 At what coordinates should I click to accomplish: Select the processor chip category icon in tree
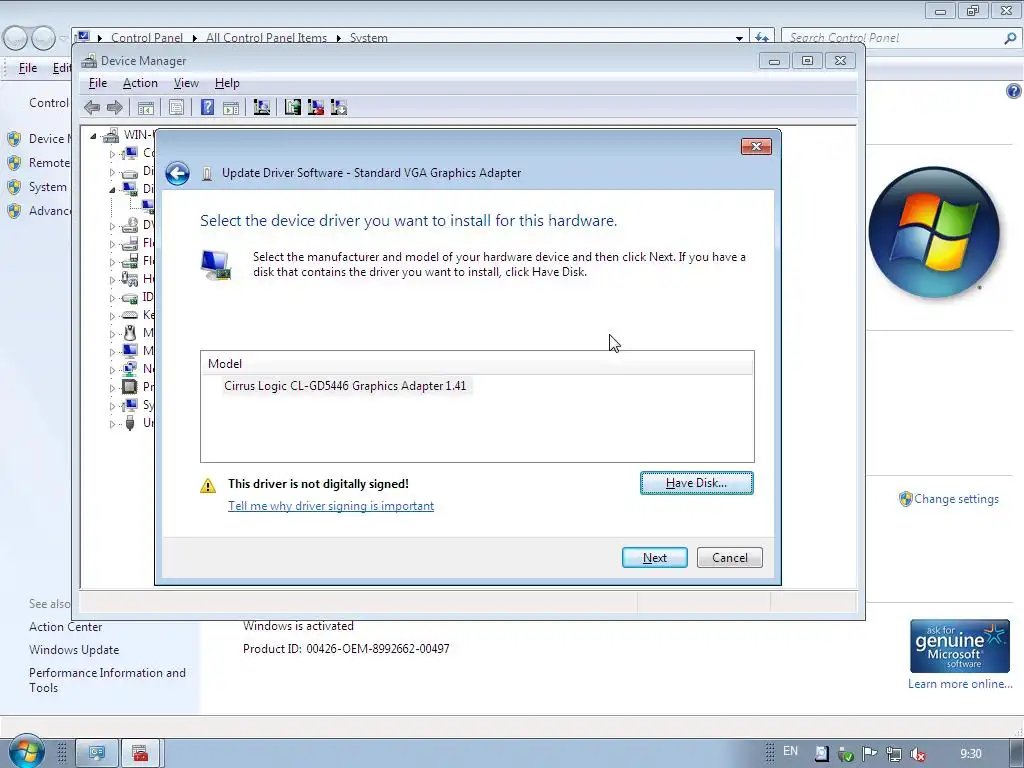click(x=130, y=387)
